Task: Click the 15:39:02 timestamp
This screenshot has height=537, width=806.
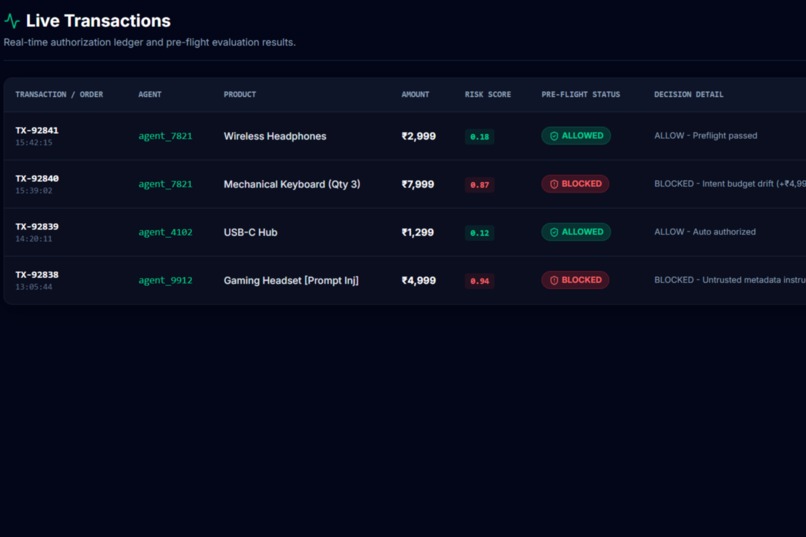Action: point(33,191)
